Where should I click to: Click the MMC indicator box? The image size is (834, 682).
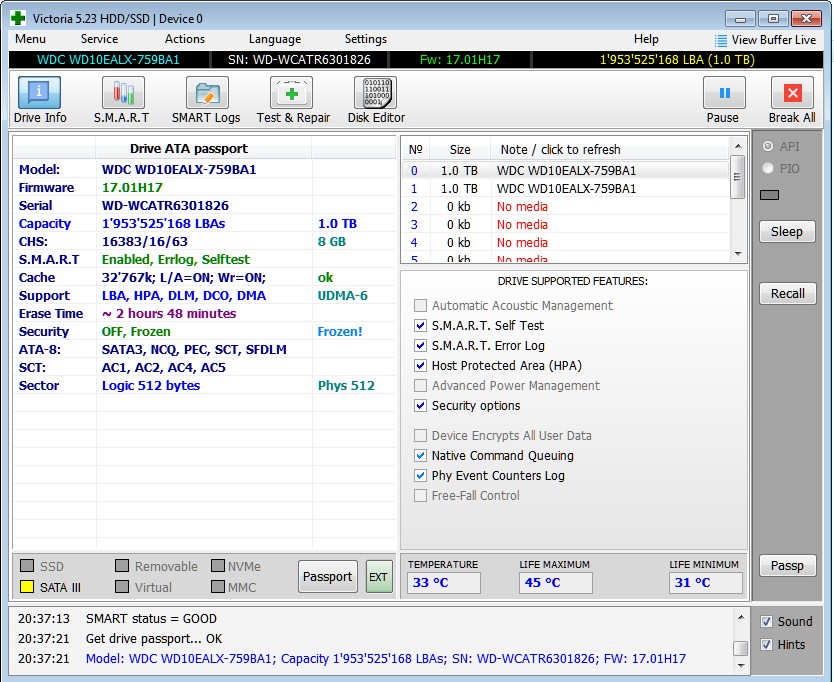(218, 587)
